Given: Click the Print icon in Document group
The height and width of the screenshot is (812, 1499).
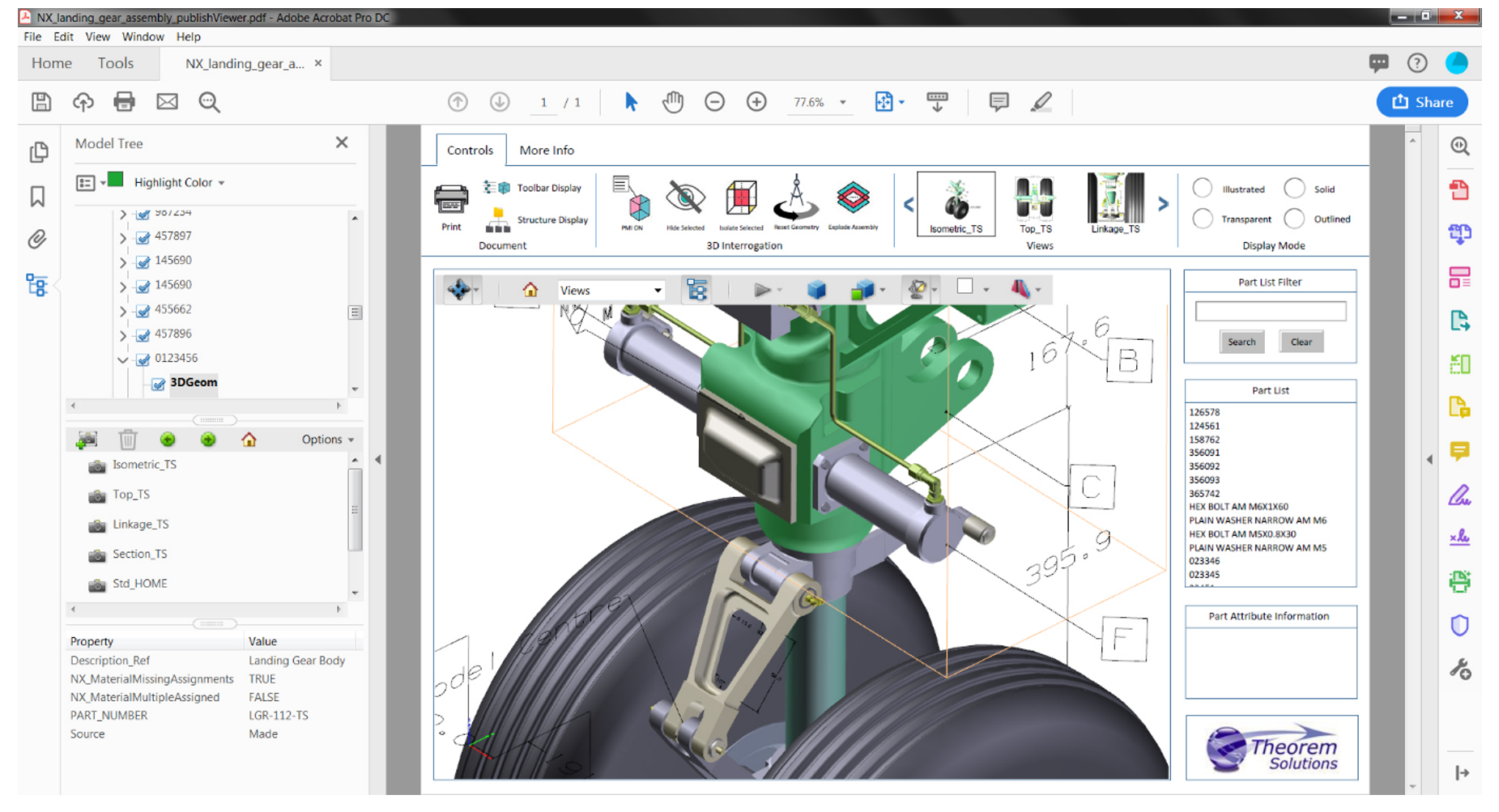Looking at the screenshot, I should (x=451, y=200).
